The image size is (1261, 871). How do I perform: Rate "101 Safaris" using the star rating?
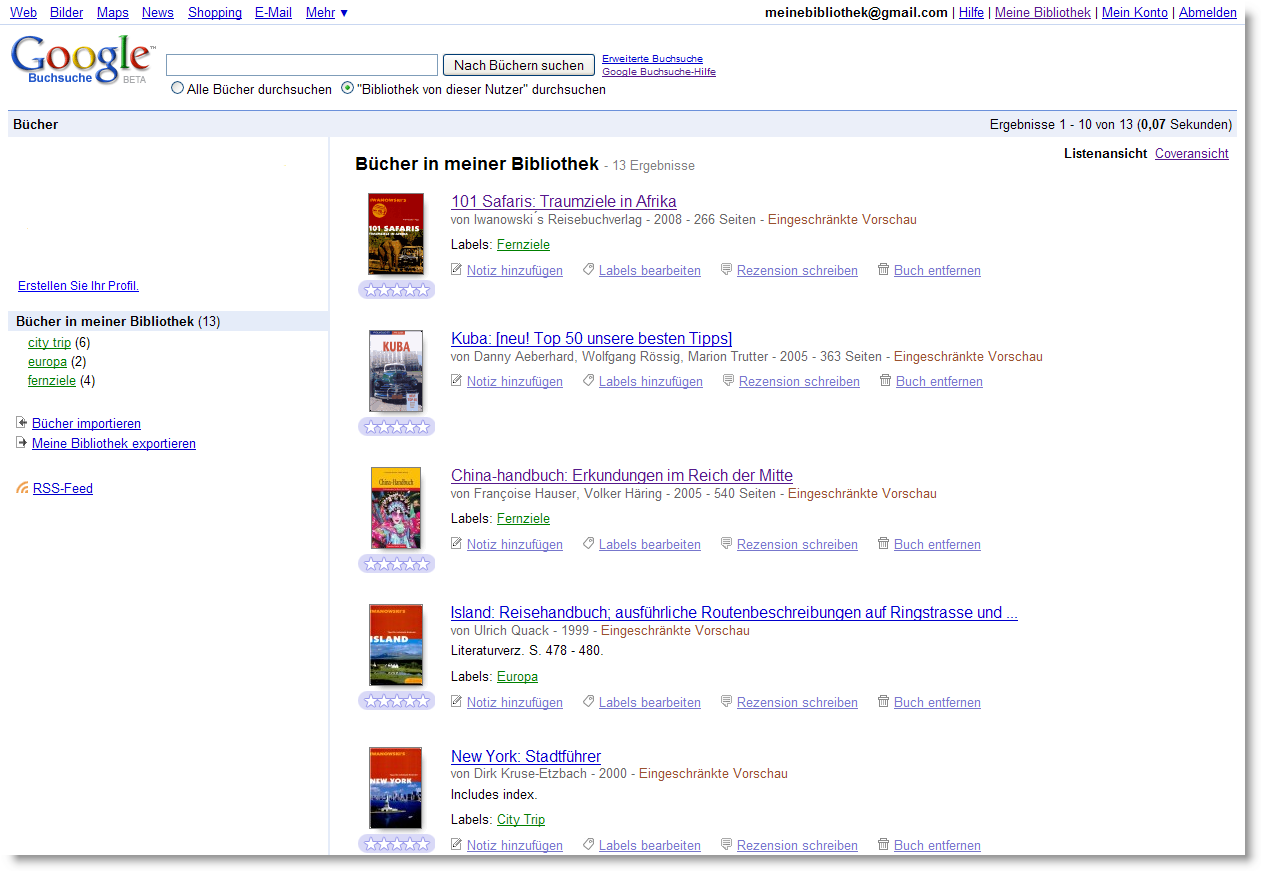396,289
